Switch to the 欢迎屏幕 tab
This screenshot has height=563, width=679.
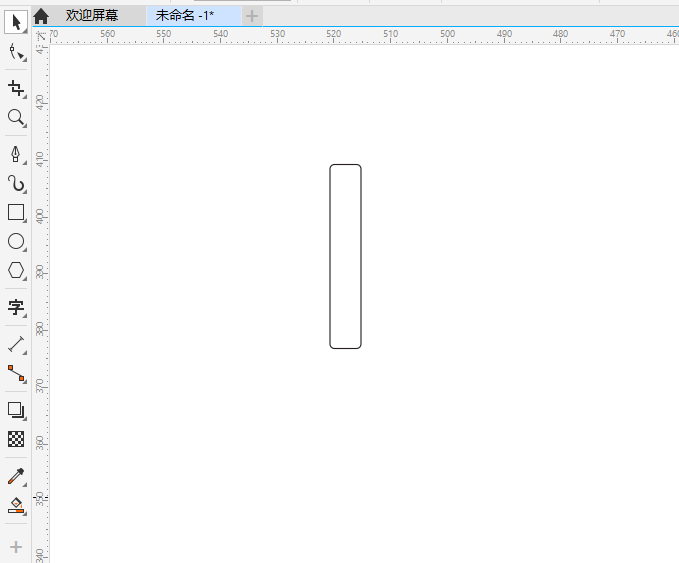[x=92, y=16]
